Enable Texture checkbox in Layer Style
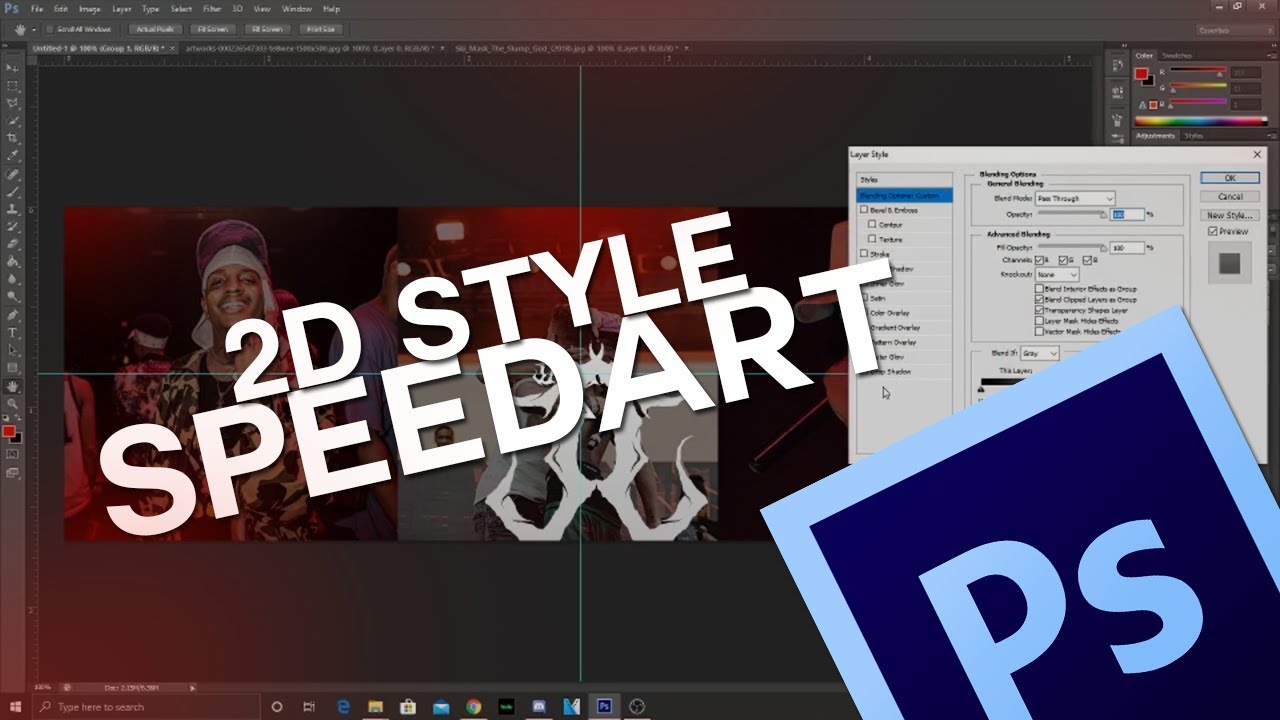 pos(873,240)
